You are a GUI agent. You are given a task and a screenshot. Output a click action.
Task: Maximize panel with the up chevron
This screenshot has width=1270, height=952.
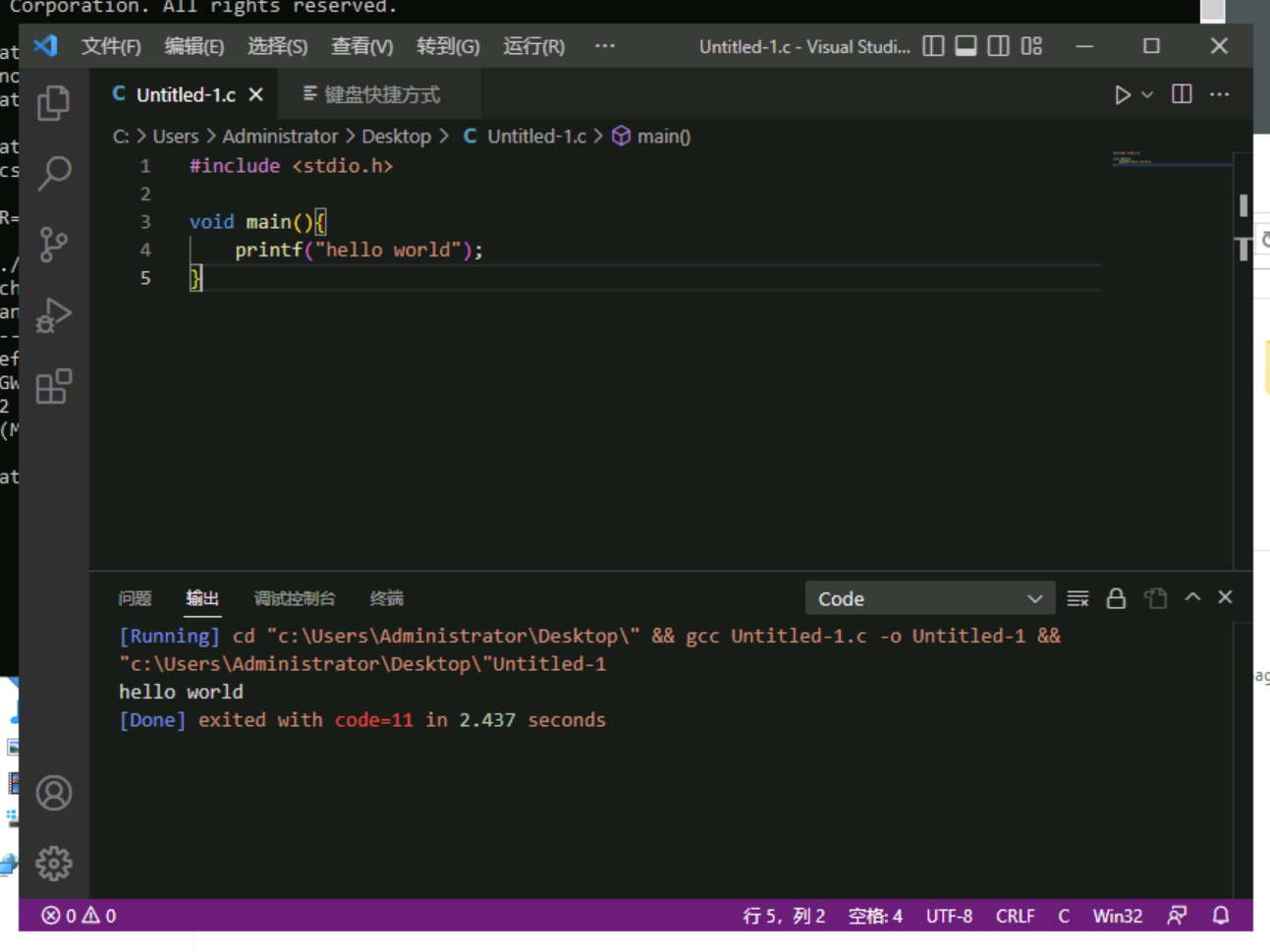[1192, 597]
